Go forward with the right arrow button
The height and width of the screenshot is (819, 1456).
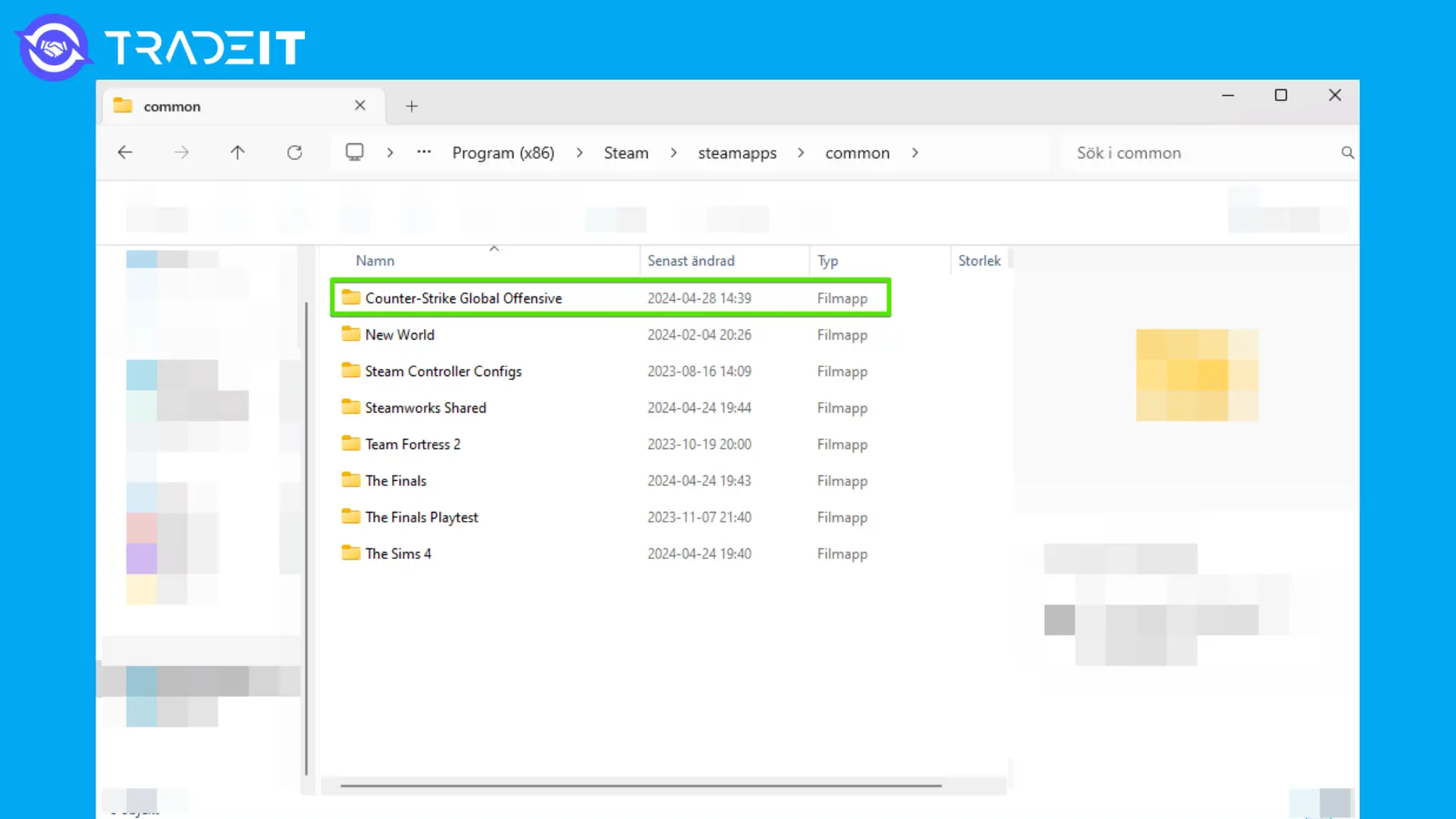coord(181,152)
